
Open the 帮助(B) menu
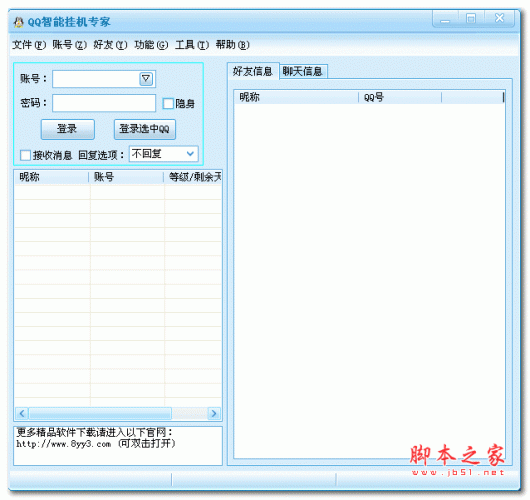click(233, 45)
